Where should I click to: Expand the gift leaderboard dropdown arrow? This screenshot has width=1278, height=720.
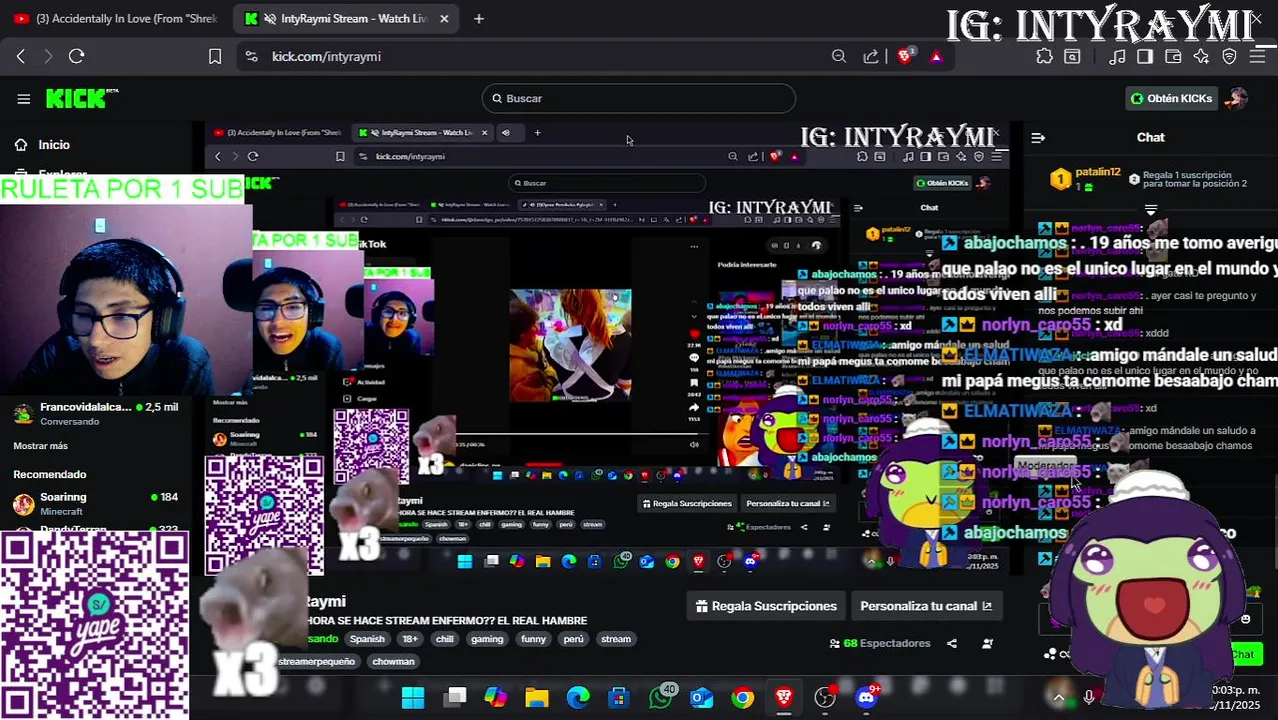pyautogui.click(x=1150, y=210)
